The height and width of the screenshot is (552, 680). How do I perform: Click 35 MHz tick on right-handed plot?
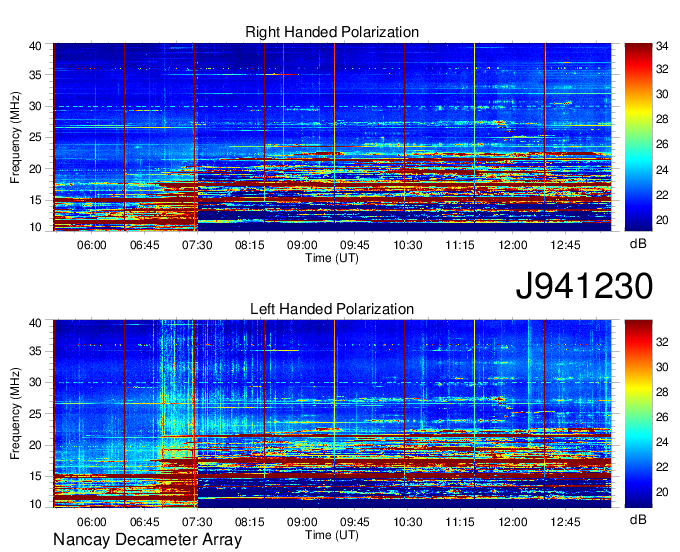pos(36,75)
